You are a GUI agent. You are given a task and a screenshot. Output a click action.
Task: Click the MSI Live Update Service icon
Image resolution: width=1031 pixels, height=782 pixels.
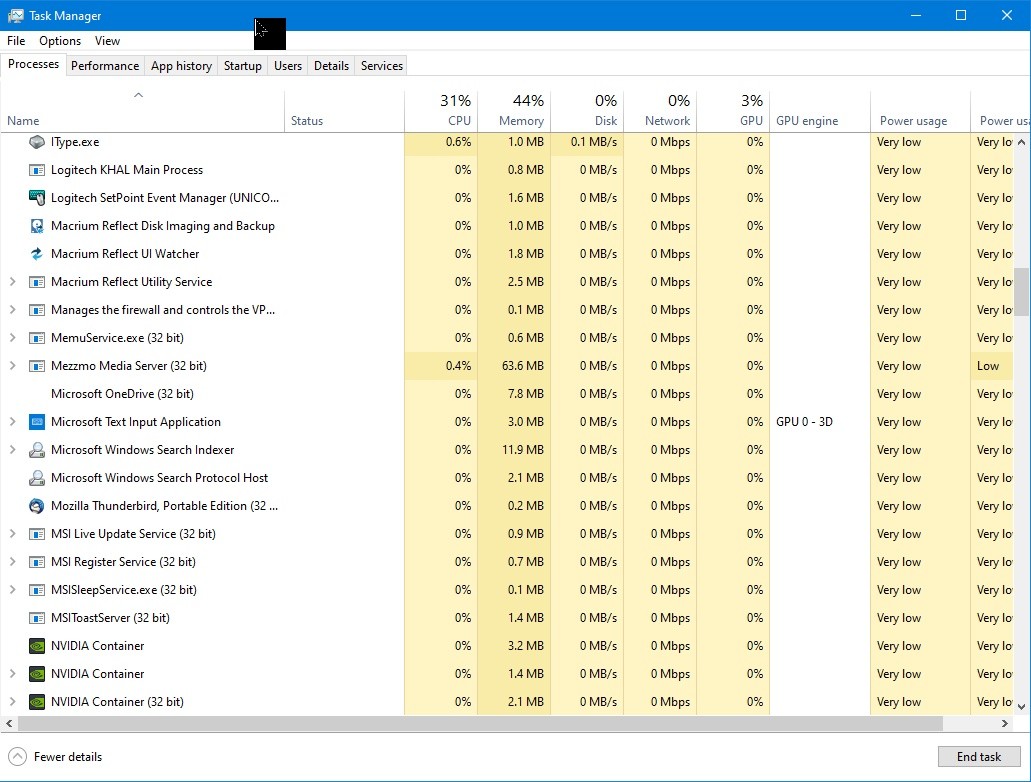37,534
